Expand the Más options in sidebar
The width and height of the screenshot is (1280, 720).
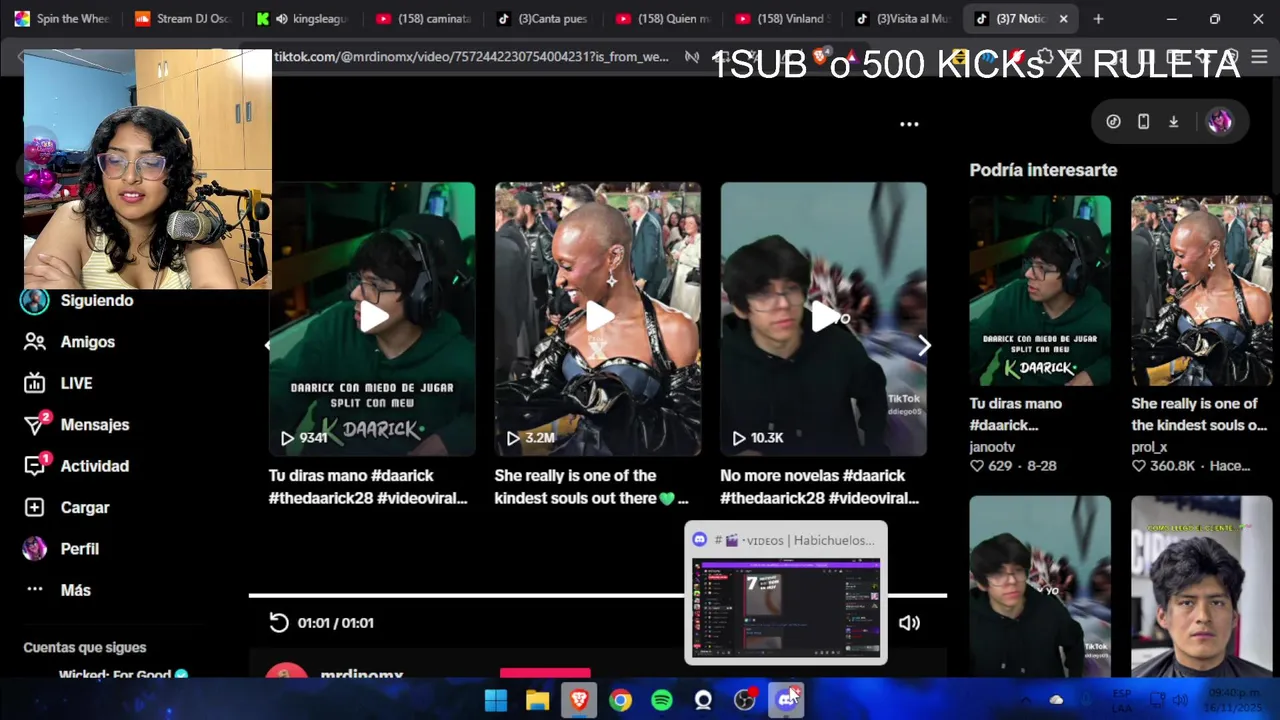58,590
